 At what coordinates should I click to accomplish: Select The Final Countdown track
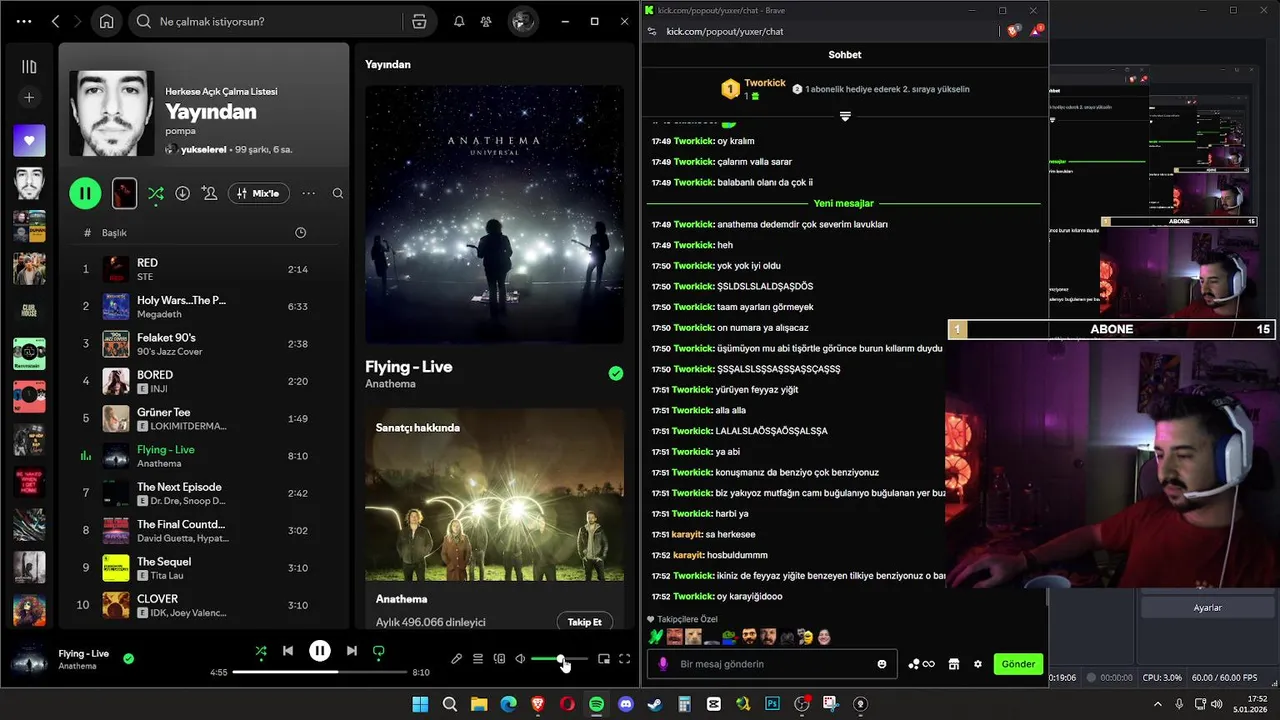click(x=205, y=530)
